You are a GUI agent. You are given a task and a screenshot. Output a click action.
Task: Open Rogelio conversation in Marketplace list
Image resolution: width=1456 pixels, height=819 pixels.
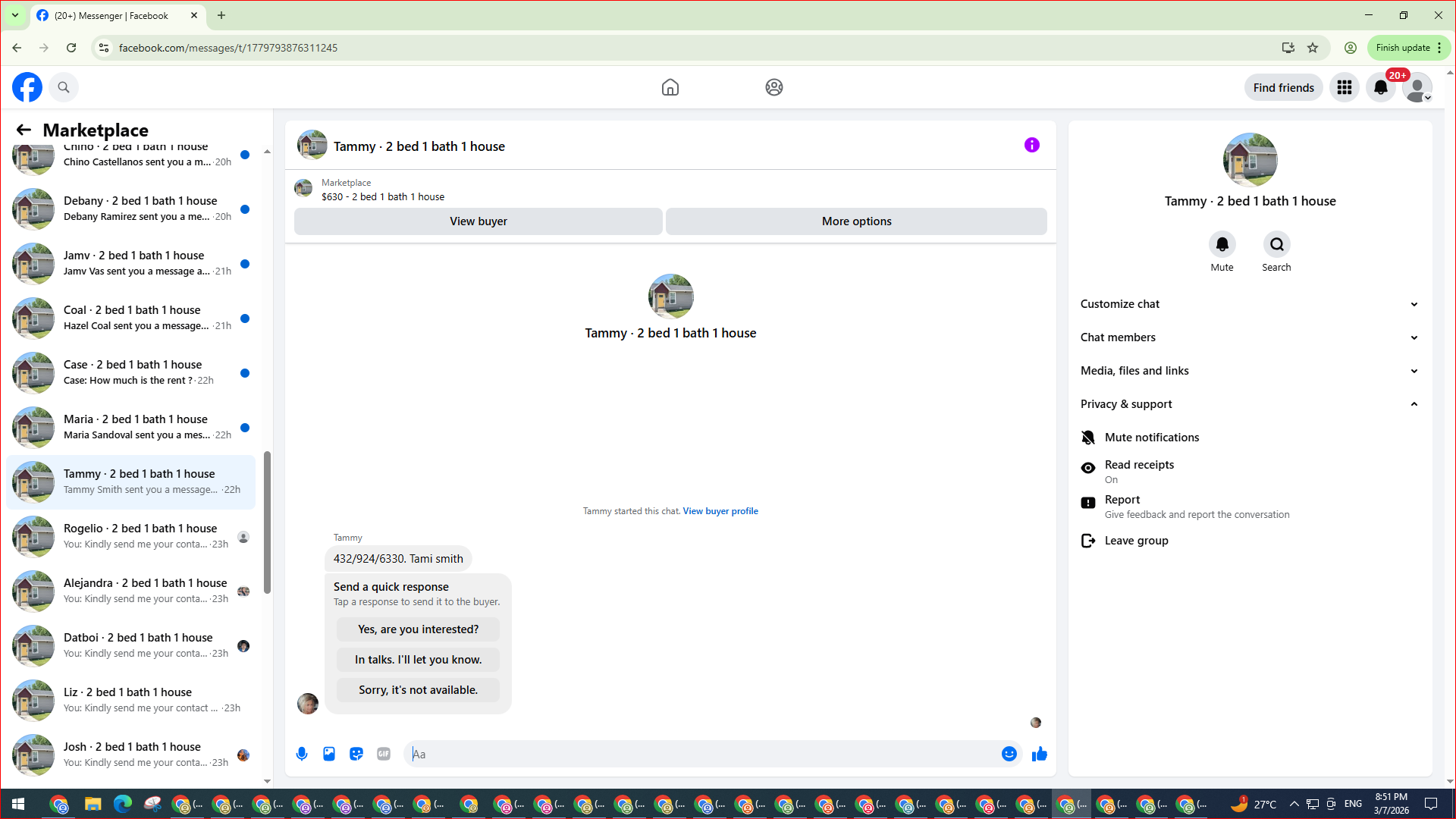[x=130, y=536]
